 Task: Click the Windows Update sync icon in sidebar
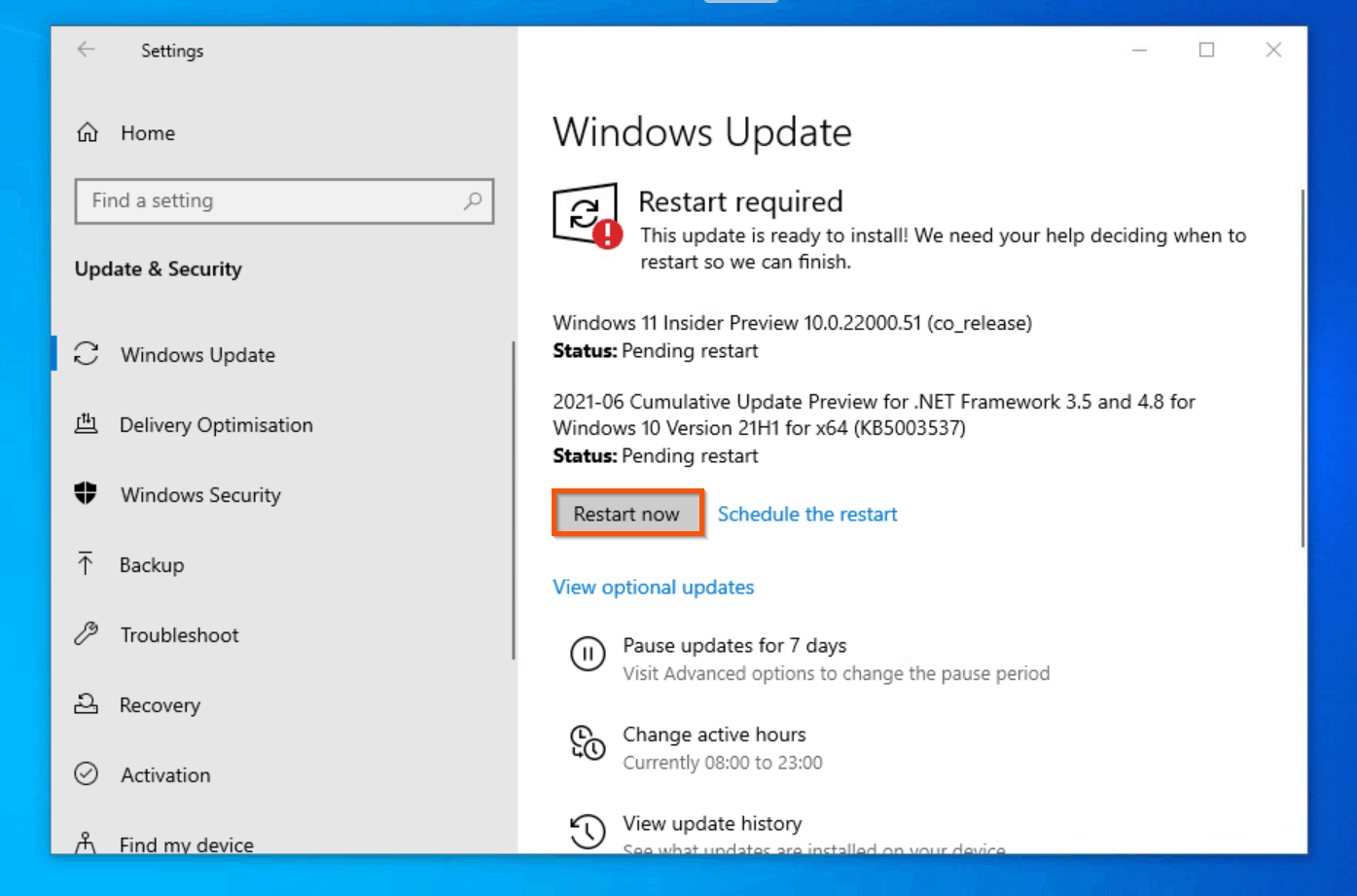(x=87, y=354)
